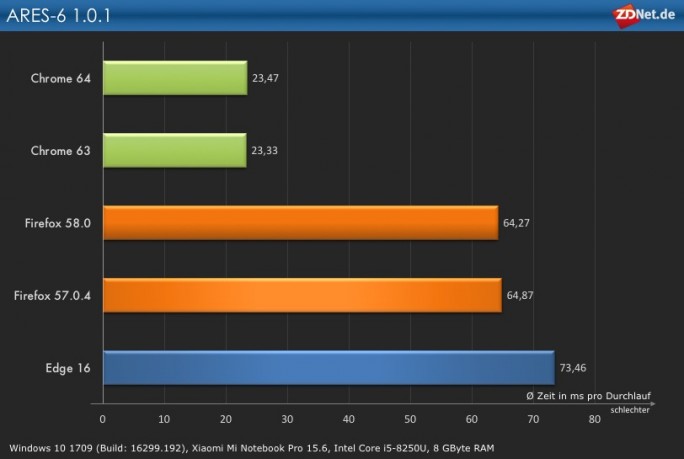Click the value 64,87

[520, 295]
